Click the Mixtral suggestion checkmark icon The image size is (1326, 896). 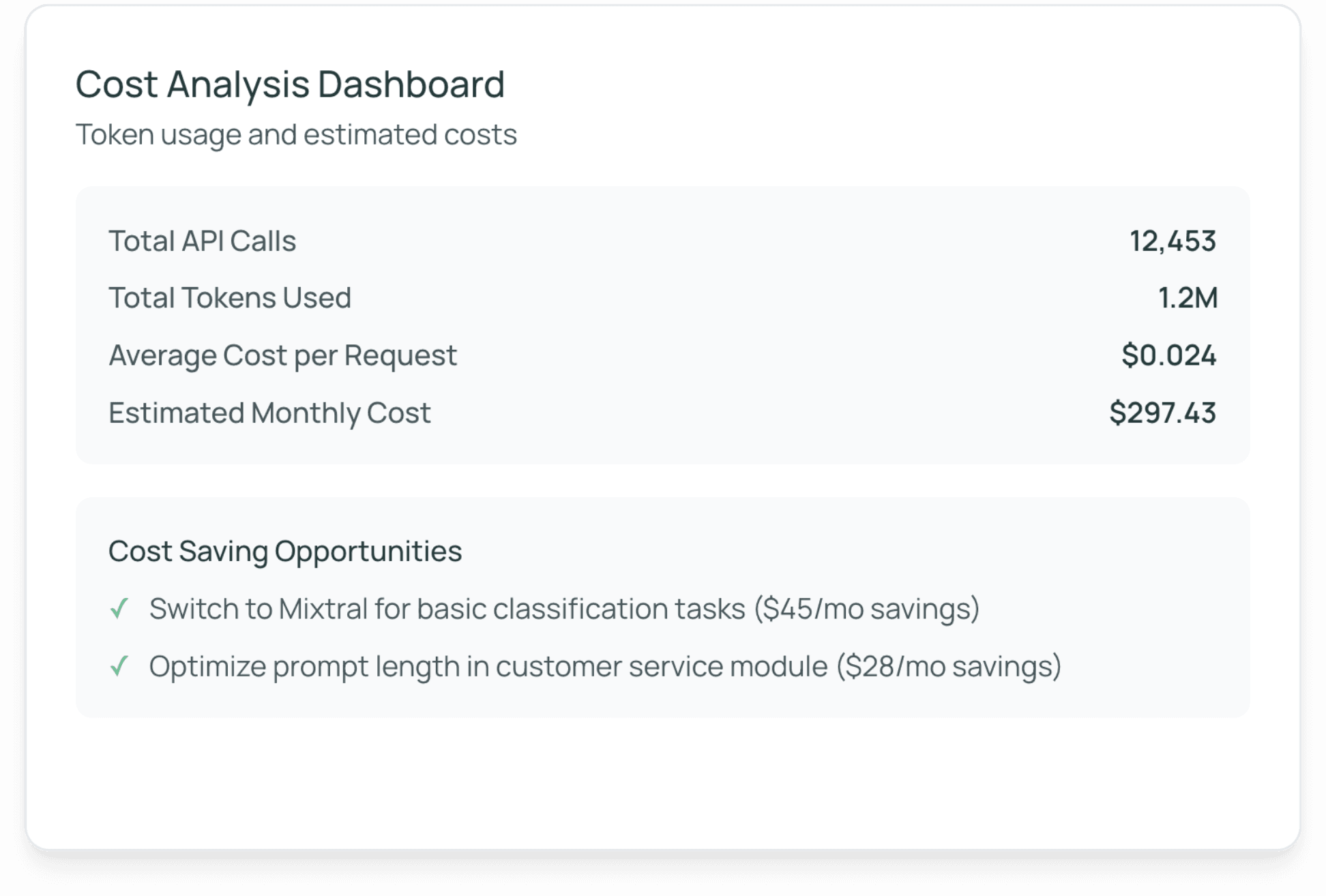click(119, 608)
